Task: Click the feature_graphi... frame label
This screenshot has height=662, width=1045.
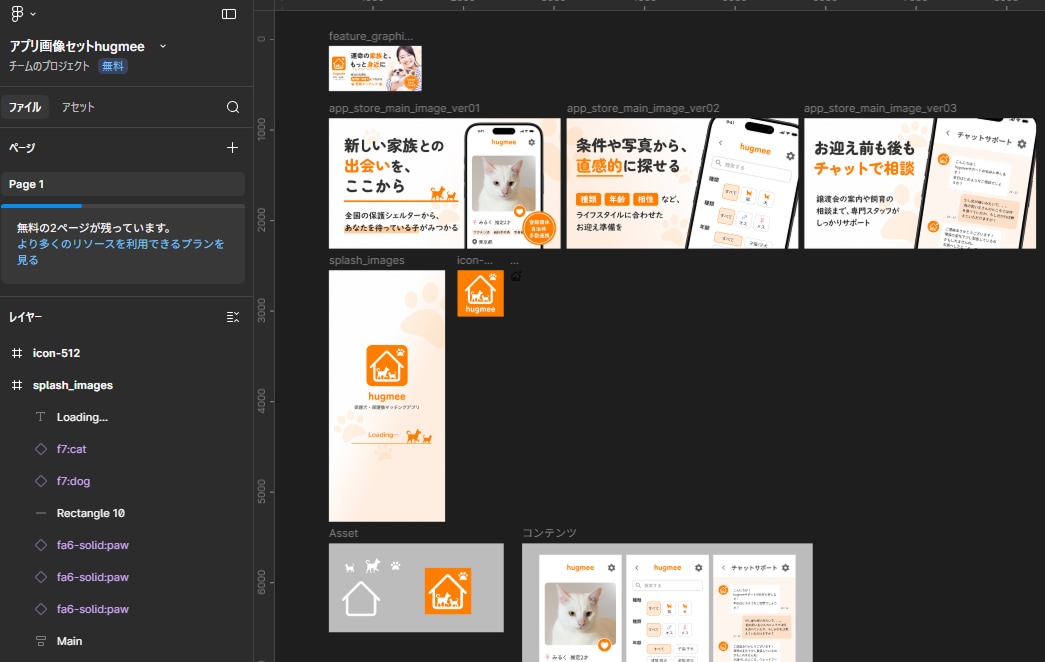Action: 371,36
